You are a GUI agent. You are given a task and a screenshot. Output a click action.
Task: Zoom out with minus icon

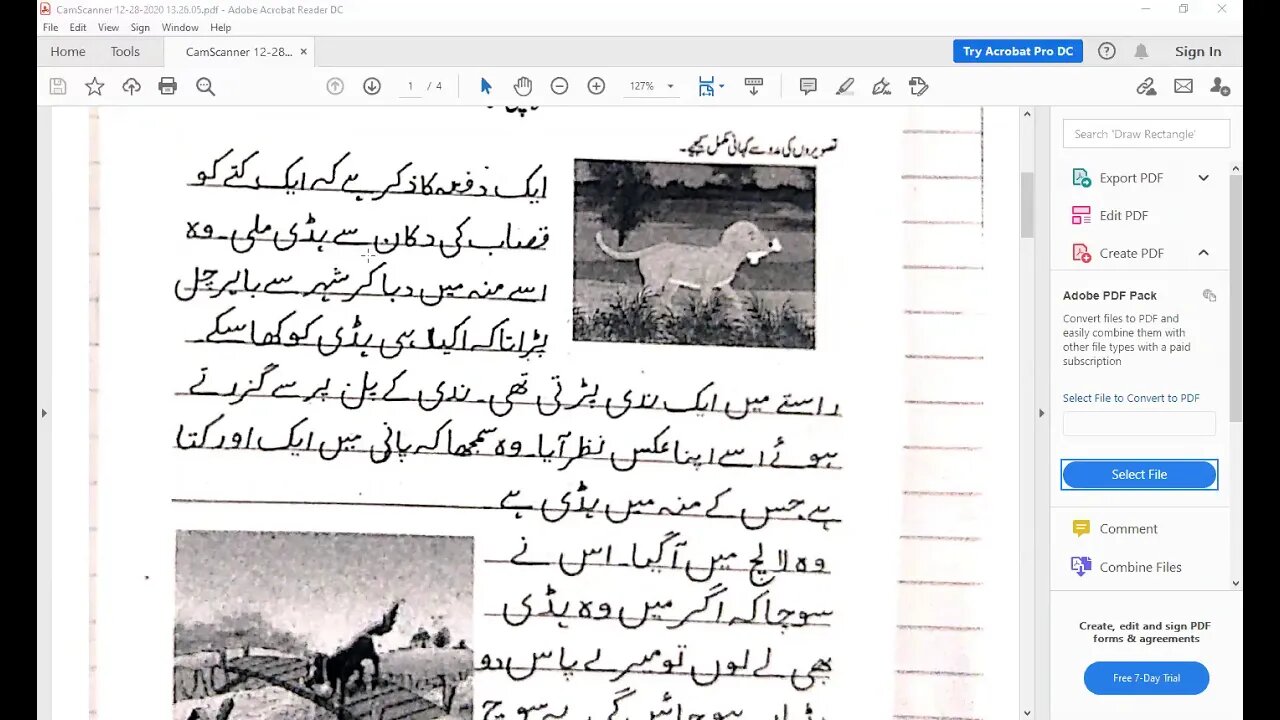559,87
